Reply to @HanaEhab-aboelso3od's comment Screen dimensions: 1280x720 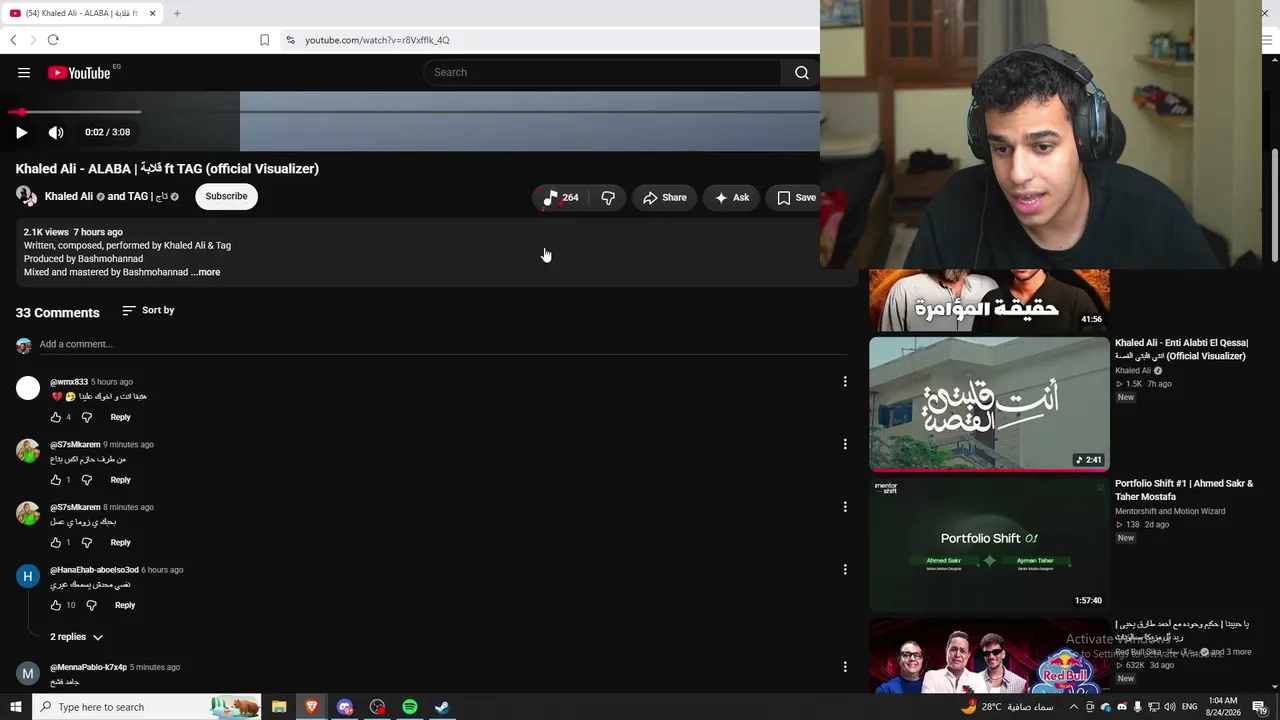pos(125,605)
